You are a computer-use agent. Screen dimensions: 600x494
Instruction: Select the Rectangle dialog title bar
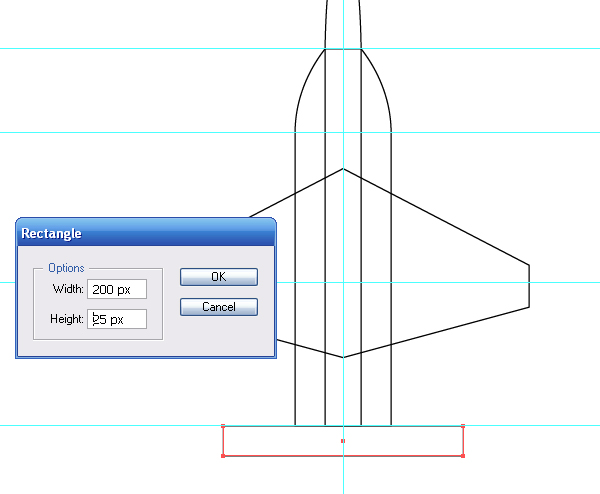[146, 233]
